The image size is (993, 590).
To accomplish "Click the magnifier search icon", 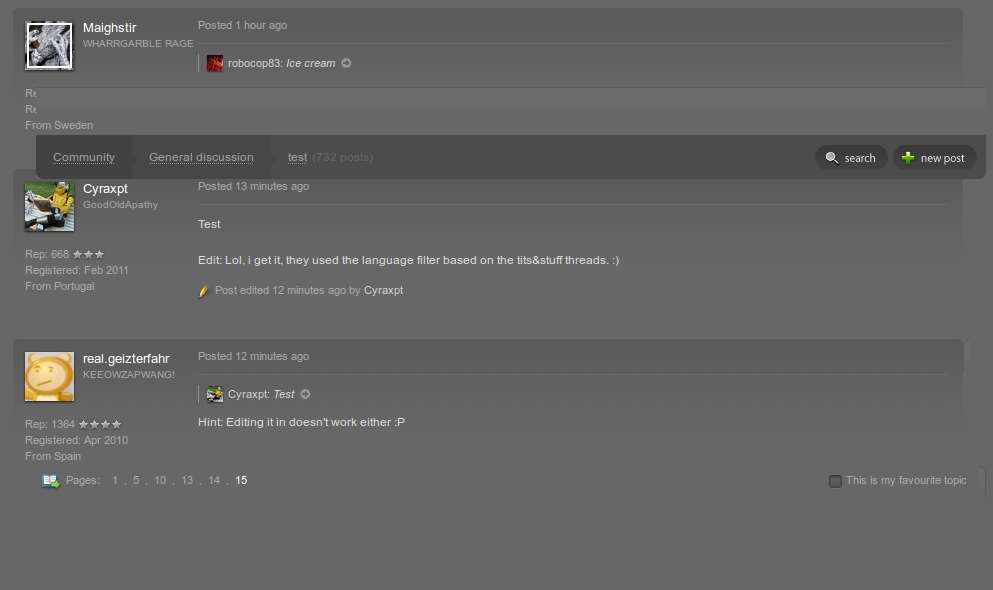I will [832, 158].
